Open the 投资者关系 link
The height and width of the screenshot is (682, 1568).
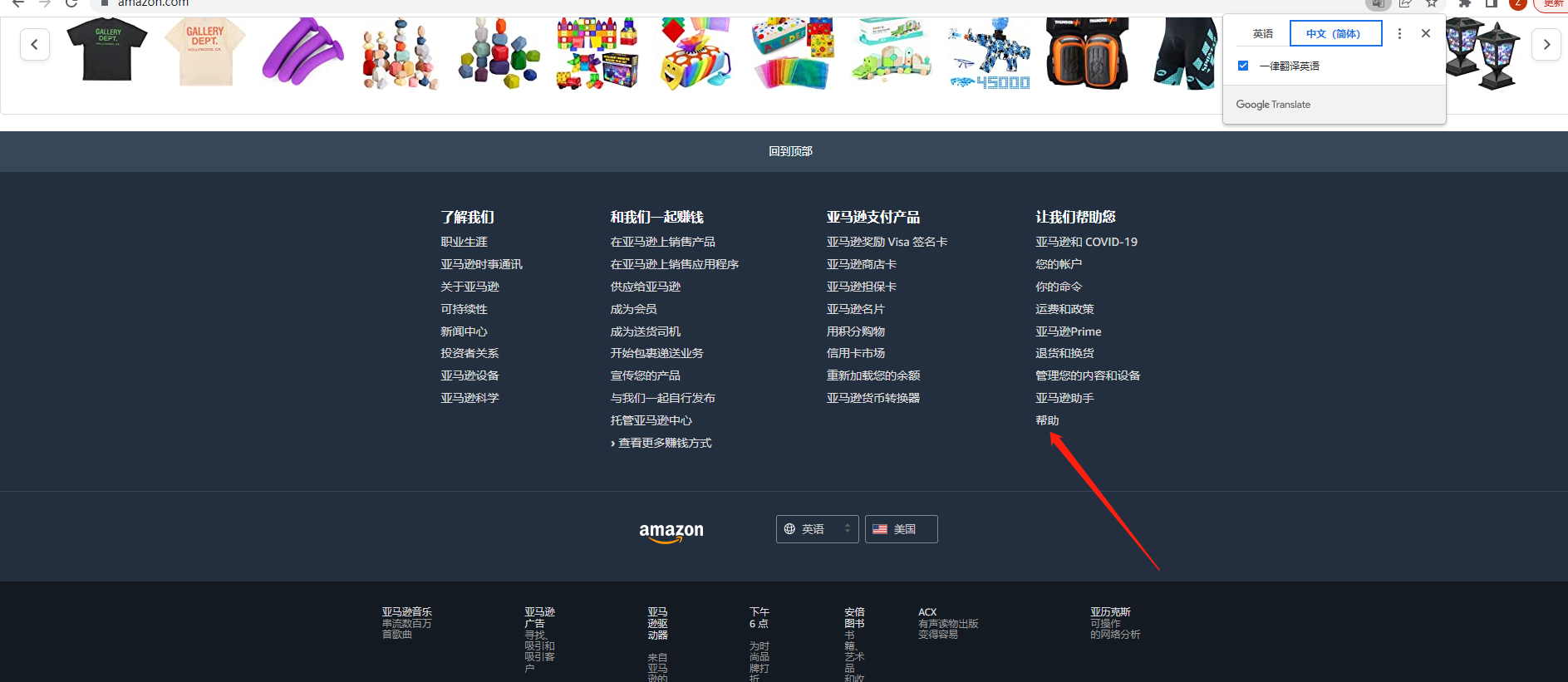click(469, 353)
